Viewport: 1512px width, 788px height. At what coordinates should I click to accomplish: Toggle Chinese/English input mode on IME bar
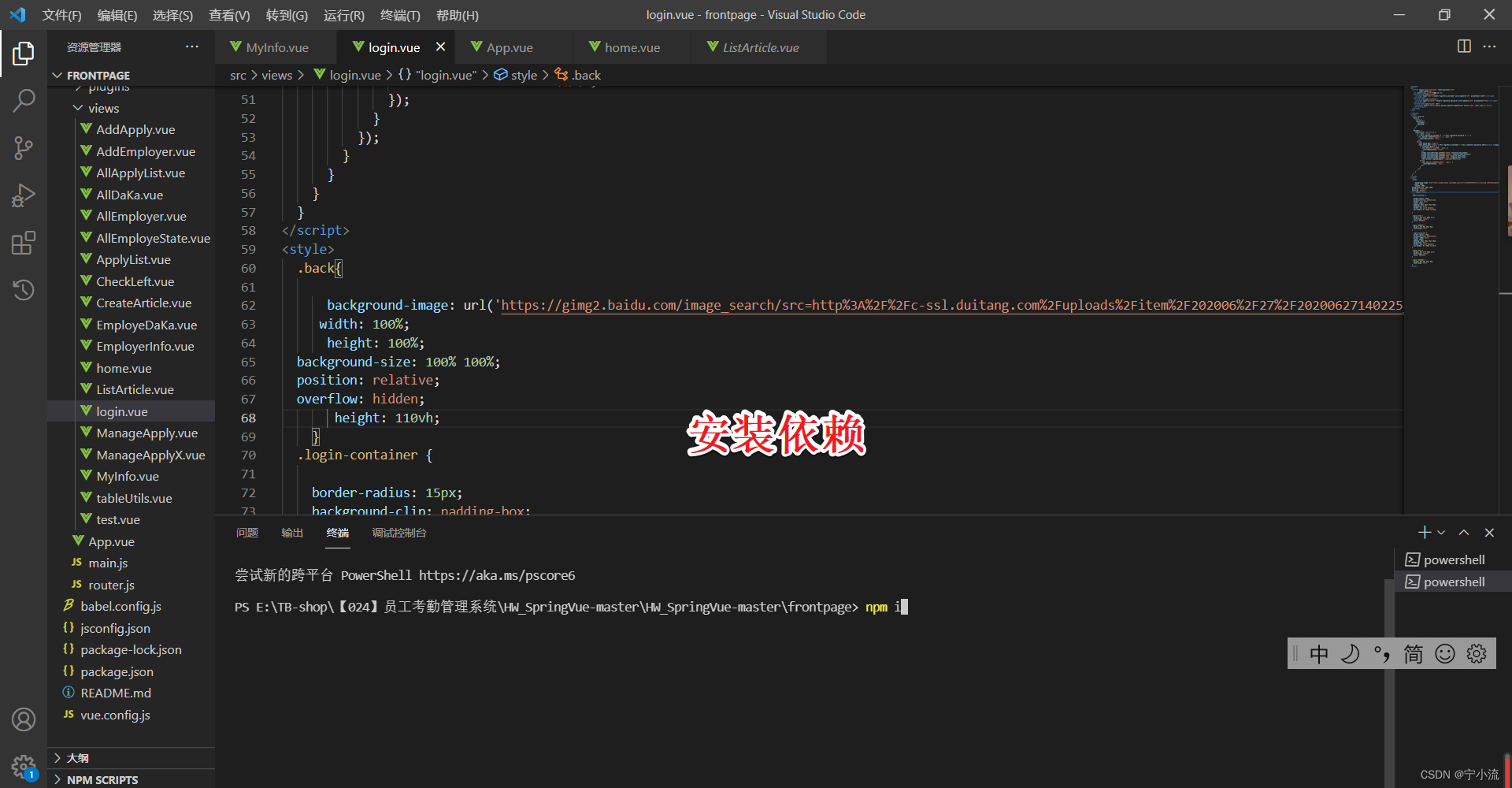point(1317,653)
